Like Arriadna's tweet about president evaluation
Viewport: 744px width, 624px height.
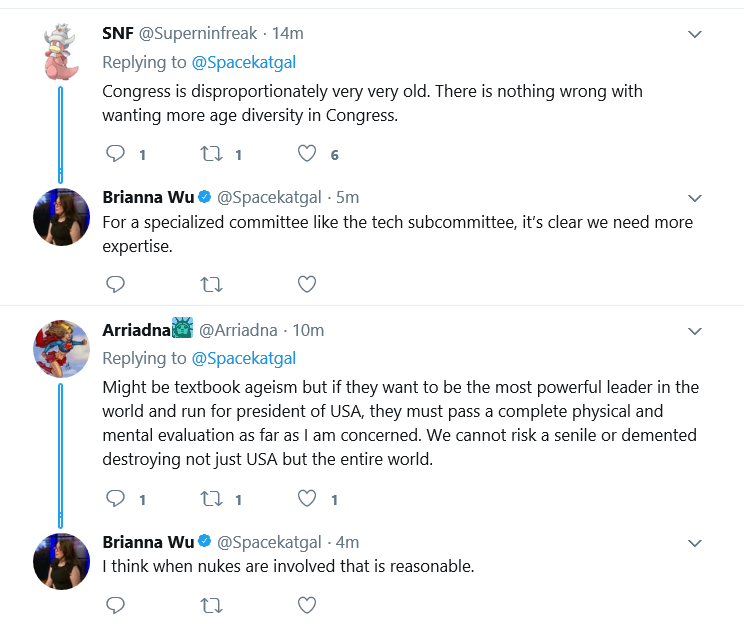307,499
